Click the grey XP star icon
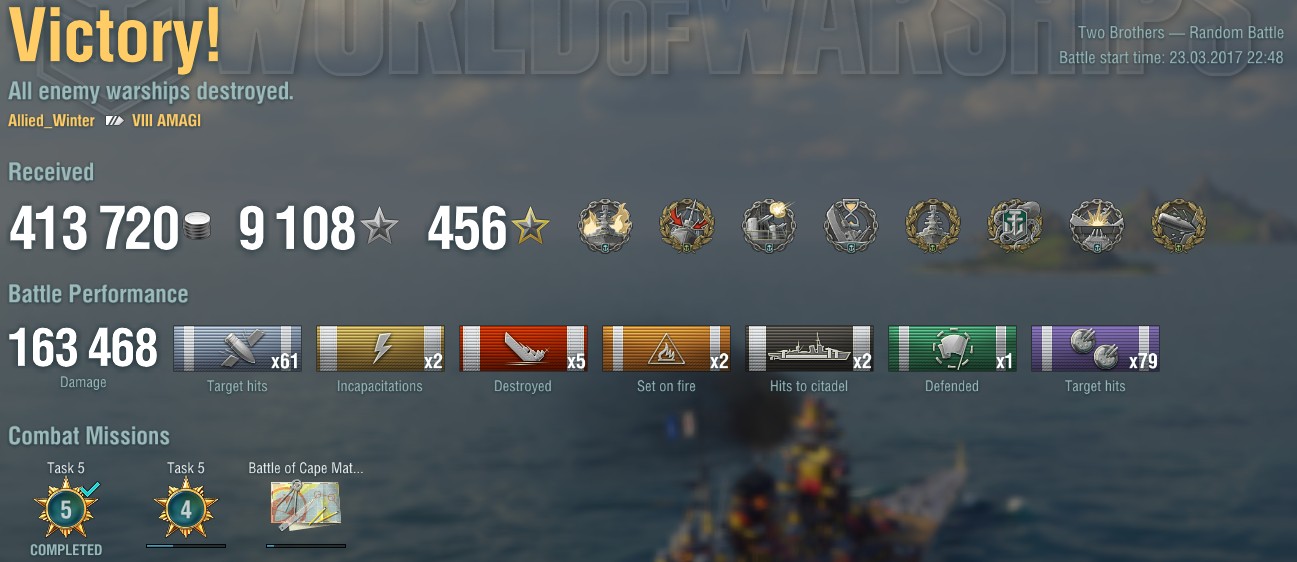 tap(379, 229)
